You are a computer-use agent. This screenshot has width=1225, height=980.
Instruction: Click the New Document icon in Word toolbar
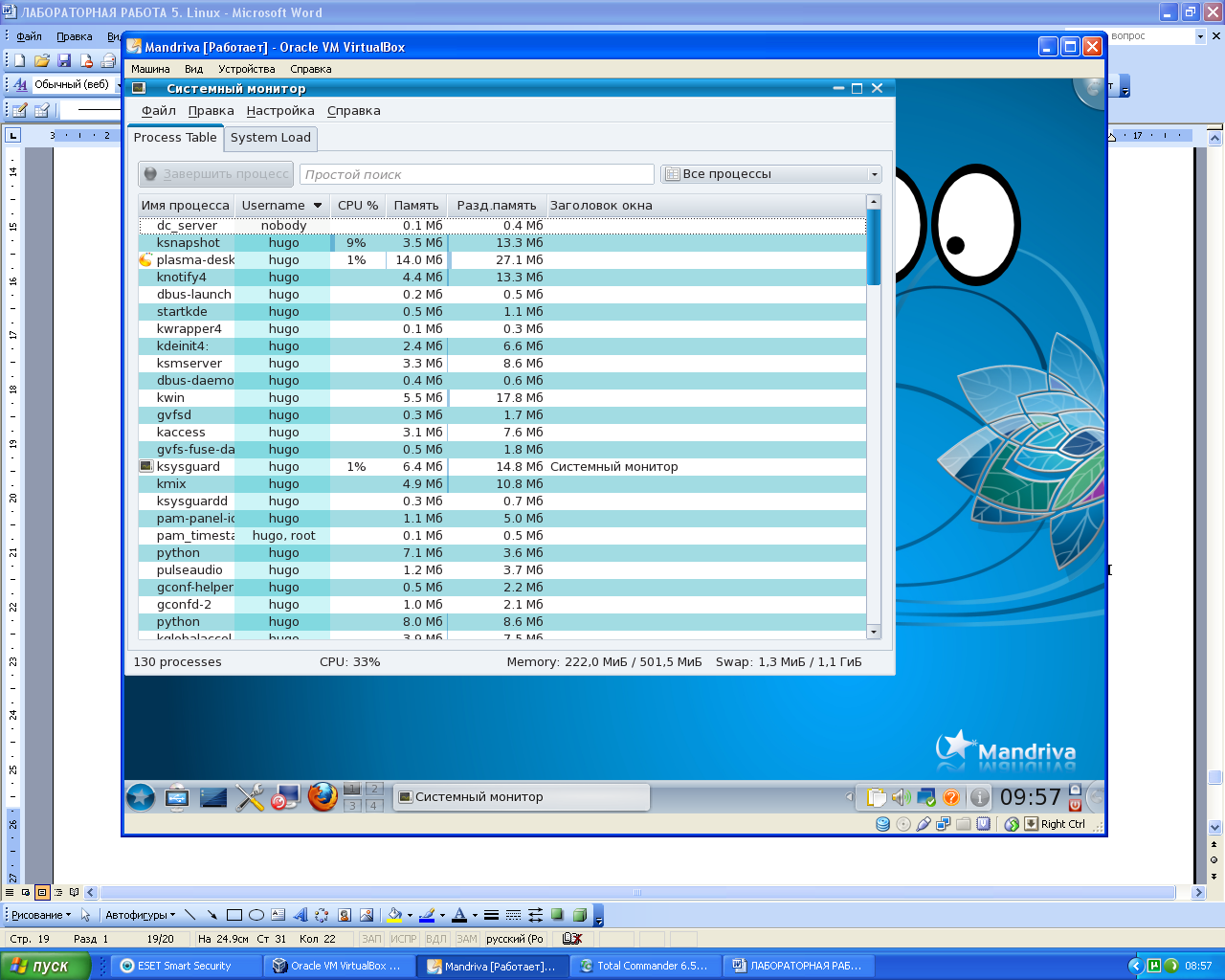pyautogui.click(x=19, y=60)
